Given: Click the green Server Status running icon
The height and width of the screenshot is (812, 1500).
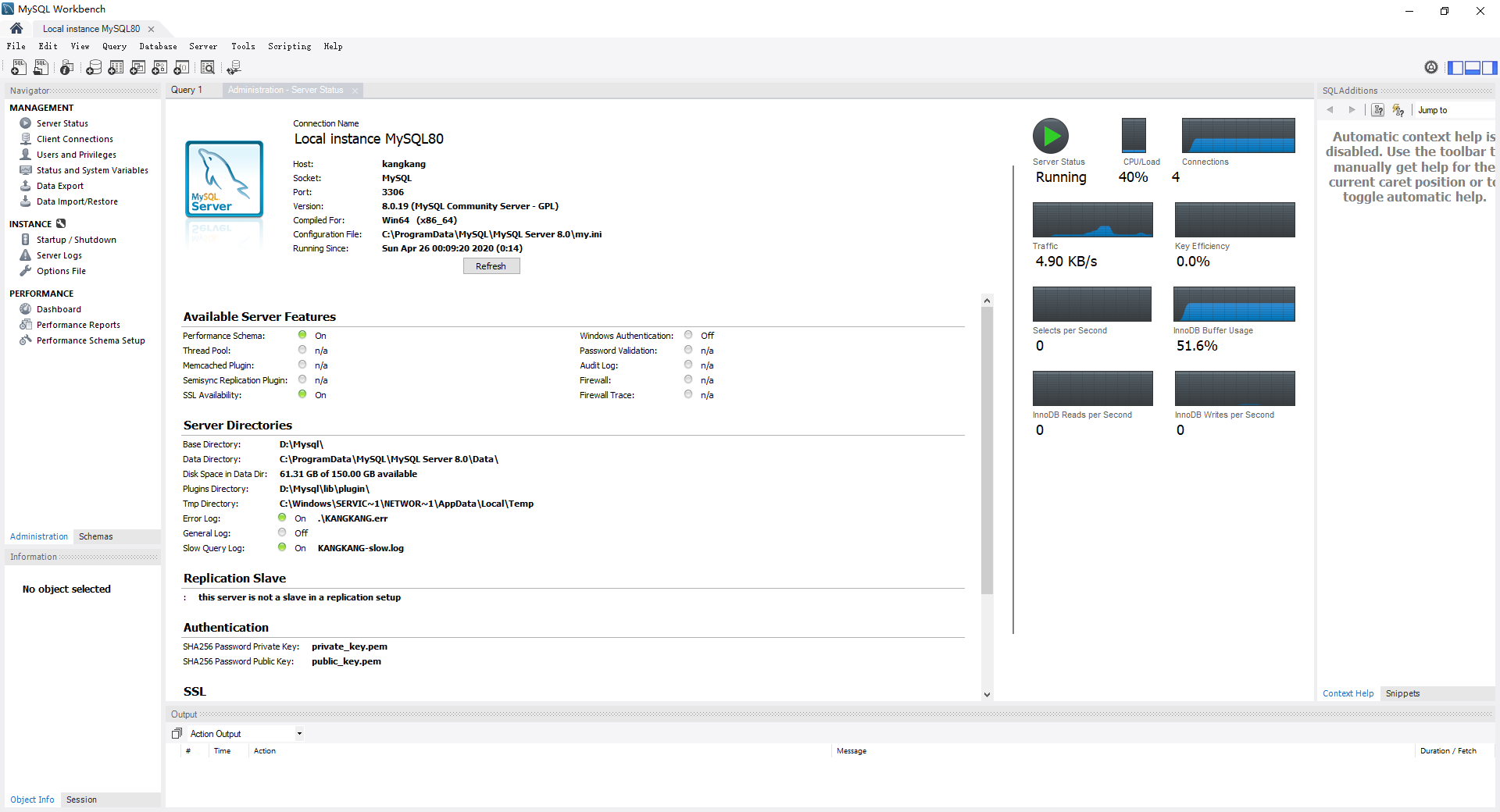Looking at the screenshot, I should [x=1051, y=136].
